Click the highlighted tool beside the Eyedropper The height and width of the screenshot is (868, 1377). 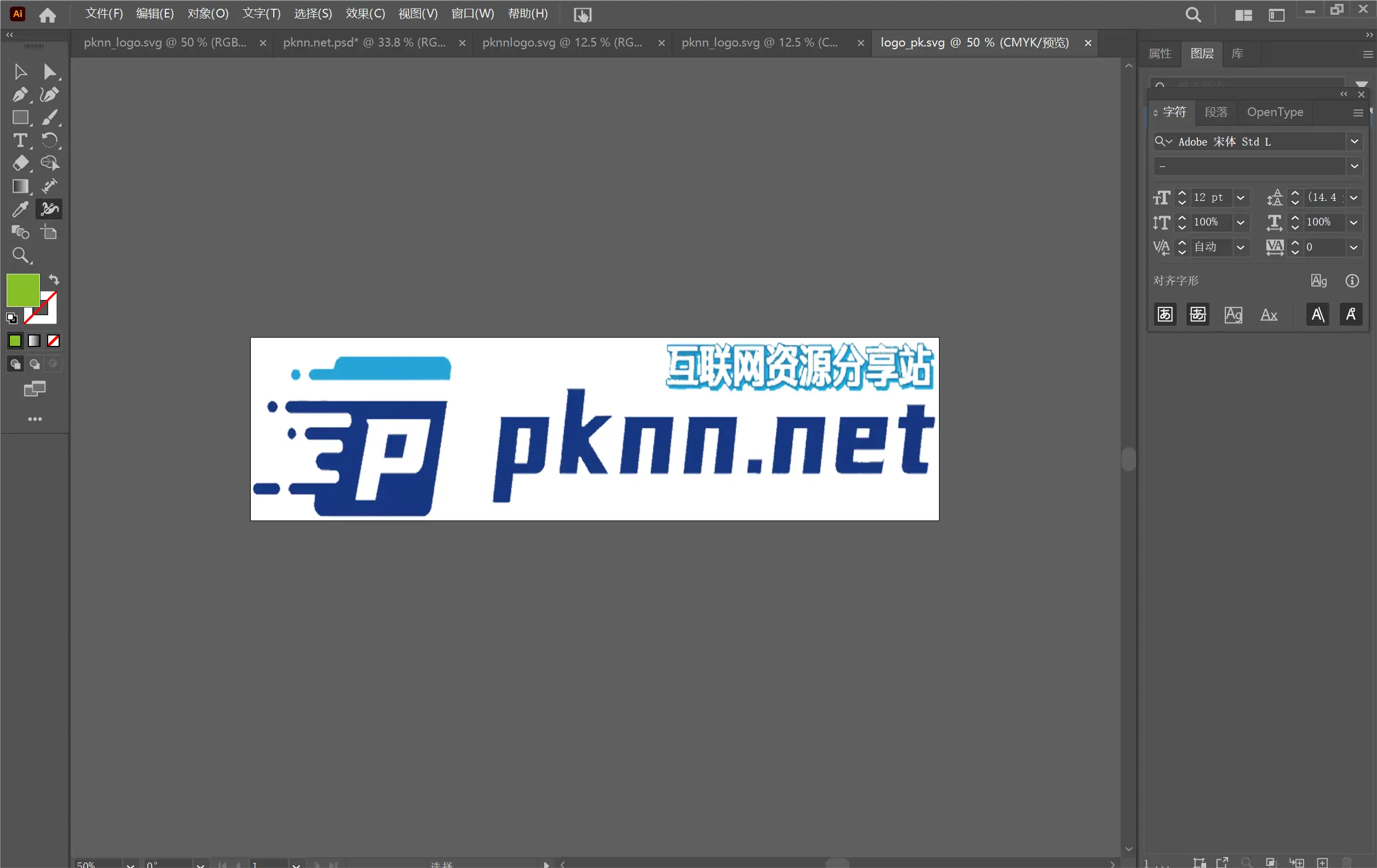[x=50, y=209]
